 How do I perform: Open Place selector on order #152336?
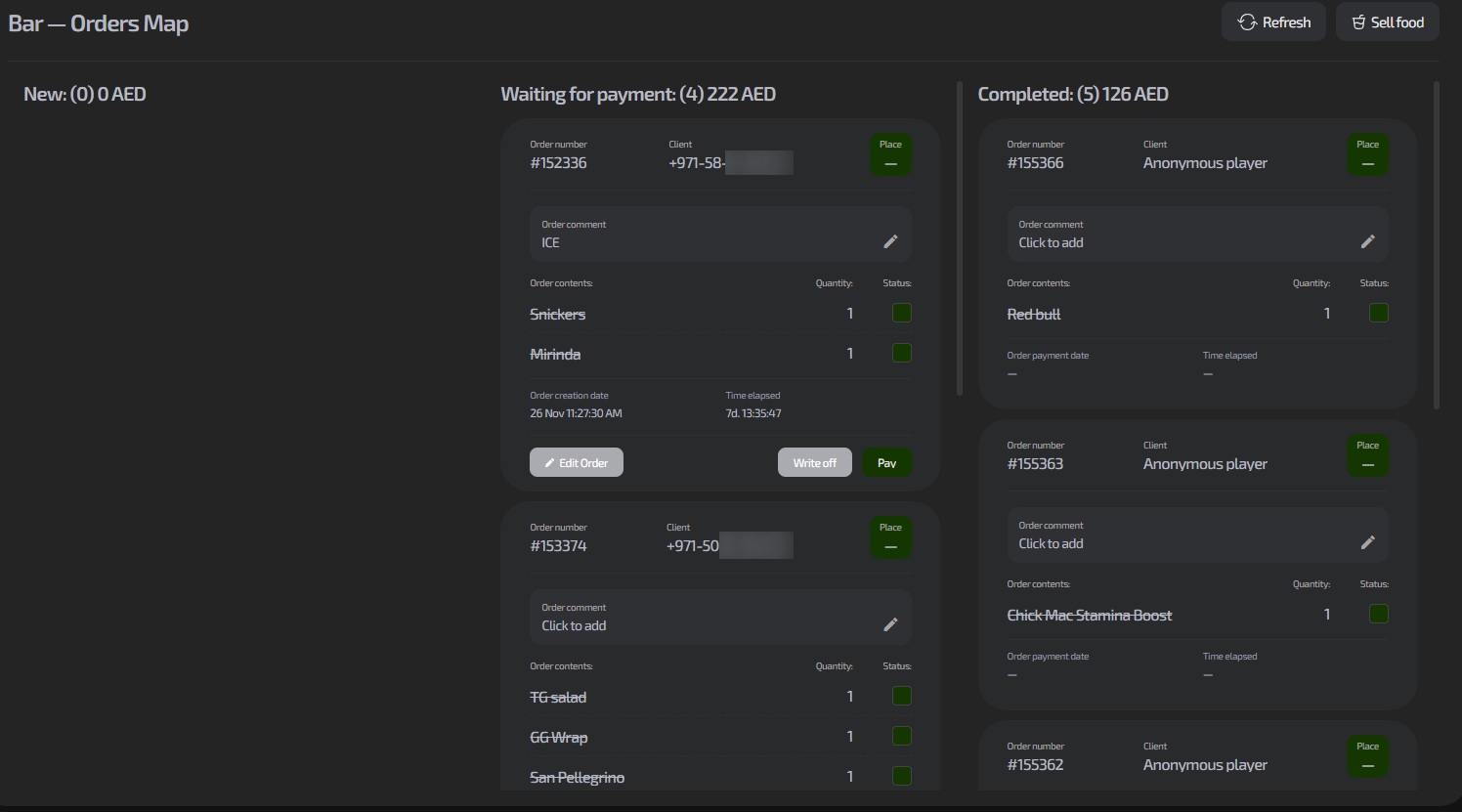point(890,155)
